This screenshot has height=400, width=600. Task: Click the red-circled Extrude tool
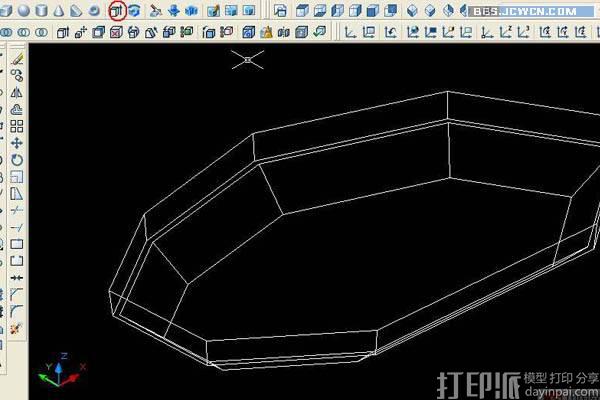click(x=116, y=11)
